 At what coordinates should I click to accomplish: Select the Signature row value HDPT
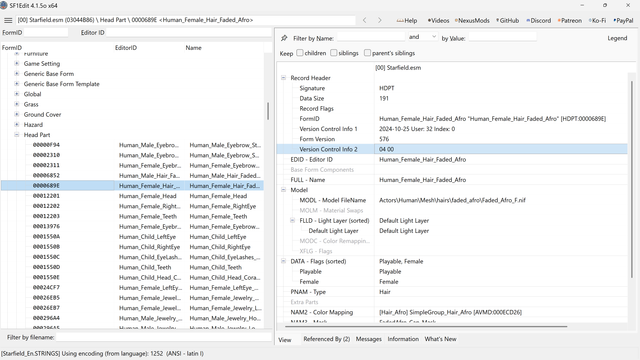coord(387,88)
